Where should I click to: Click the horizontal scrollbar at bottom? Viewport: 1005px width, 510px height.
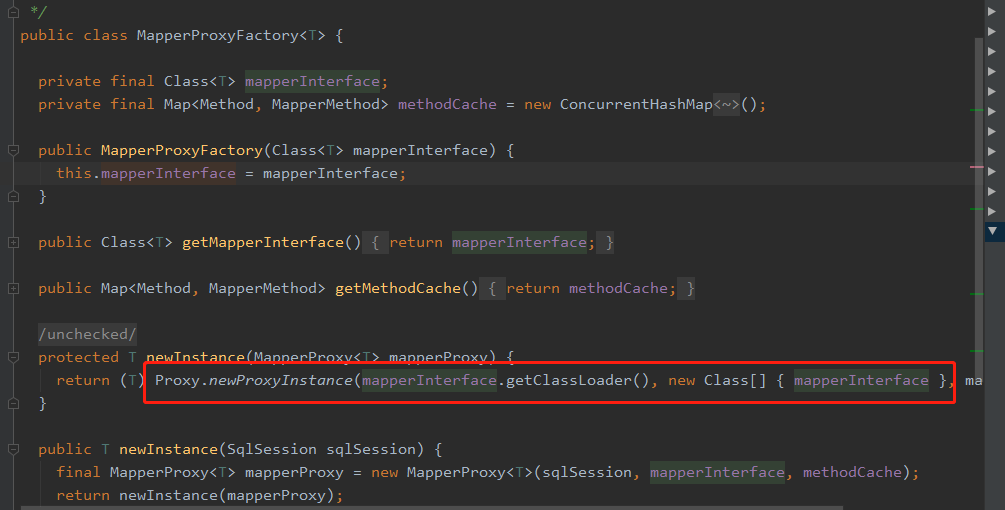433,507
